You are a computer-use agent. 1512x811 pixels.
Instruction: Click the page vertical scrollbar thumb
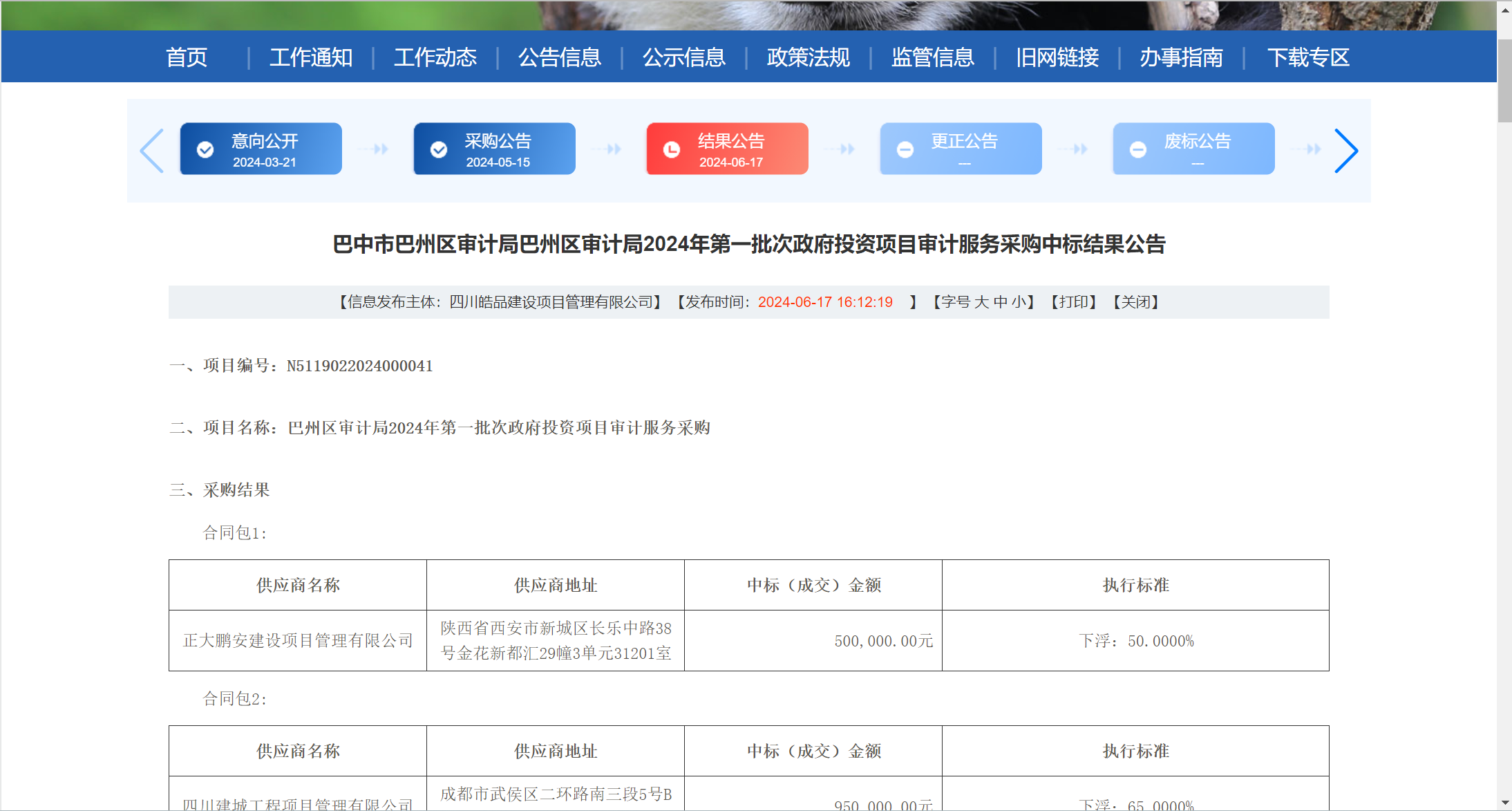pos(1504,80)
